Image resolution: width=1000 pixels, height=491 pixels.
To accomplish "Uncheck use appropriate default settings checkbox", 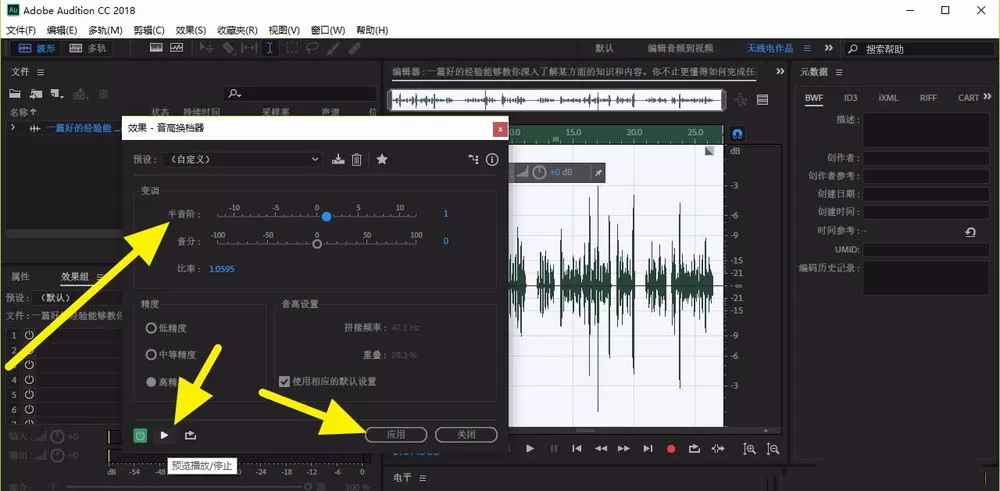I will [284, 381].
